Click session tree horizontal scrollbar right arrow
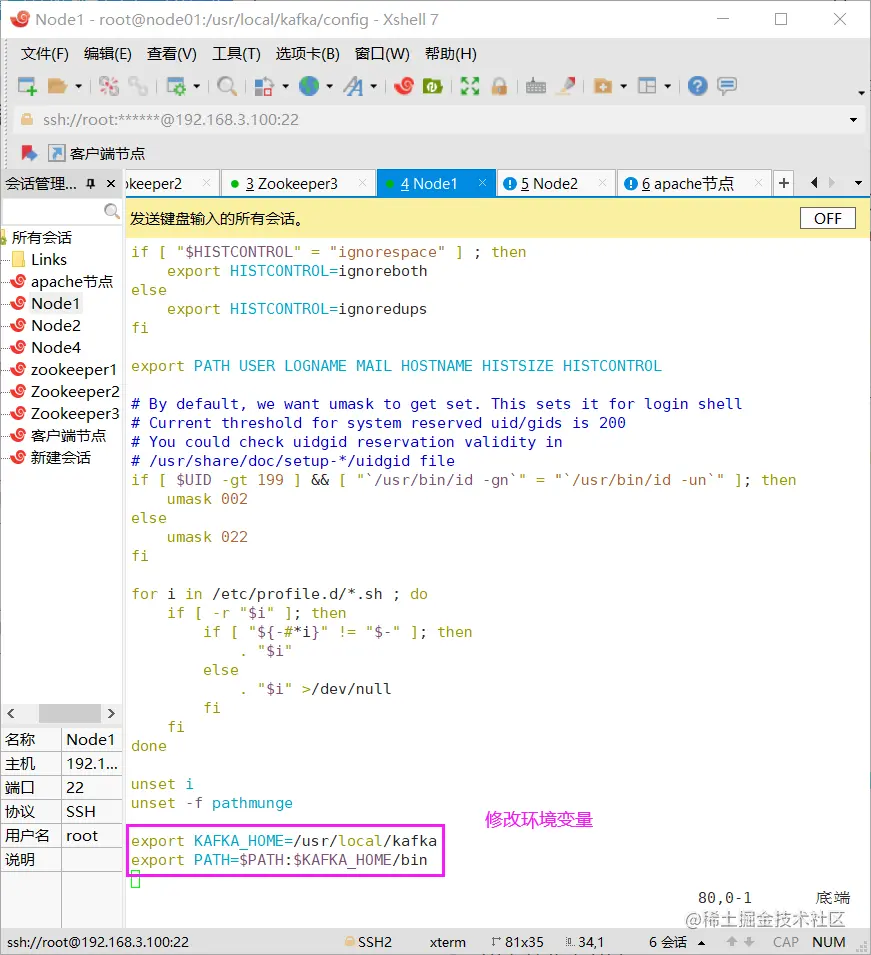The height and width of the screenshot is (955, 871). pyautogui.click(x=111, y=713)
